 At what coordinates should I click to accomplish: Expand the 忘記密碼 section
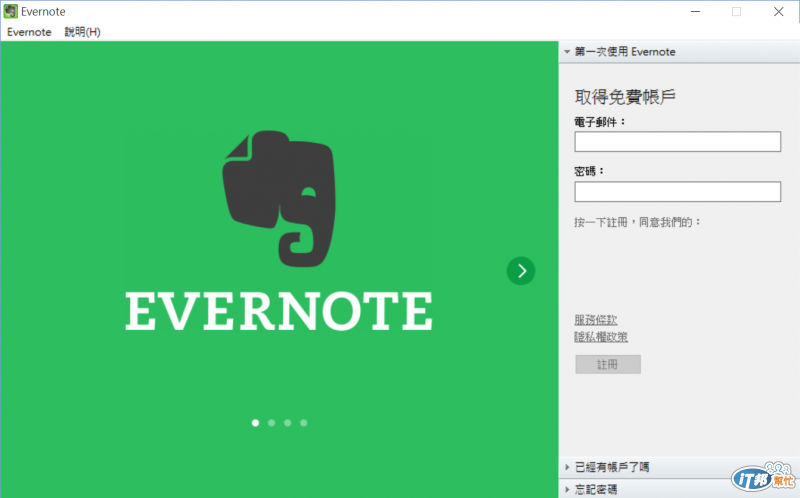click(x=679, y=489)
